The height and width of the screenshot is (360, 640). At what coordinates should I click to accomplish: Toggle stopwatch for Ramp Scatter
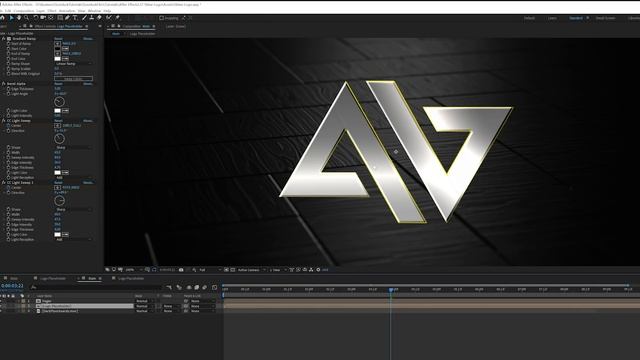pyautogui.click(x=8, y=69)
